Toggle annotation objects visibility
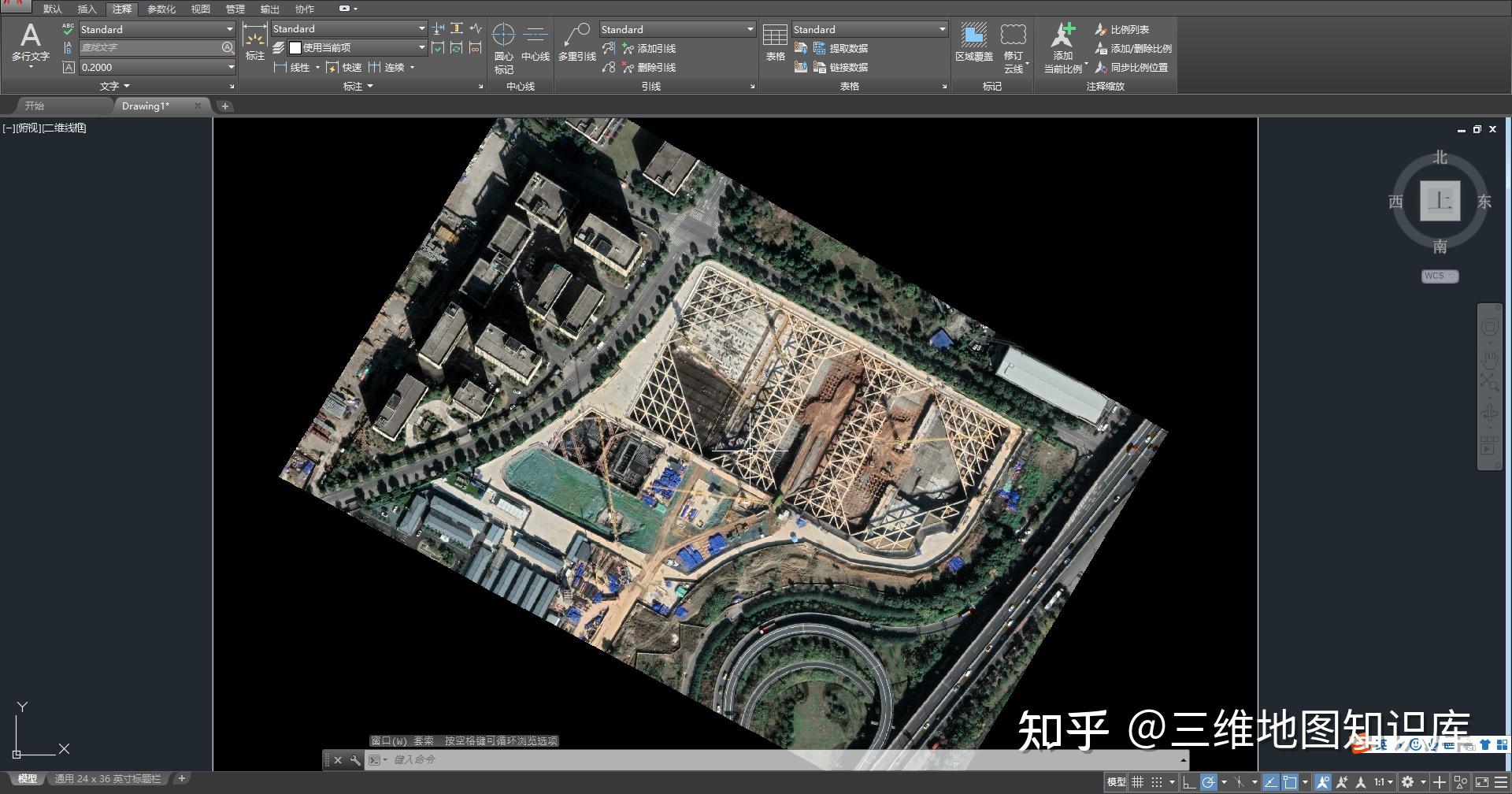The width and height of the screenshot is (1512, 794). [1322, 782]
